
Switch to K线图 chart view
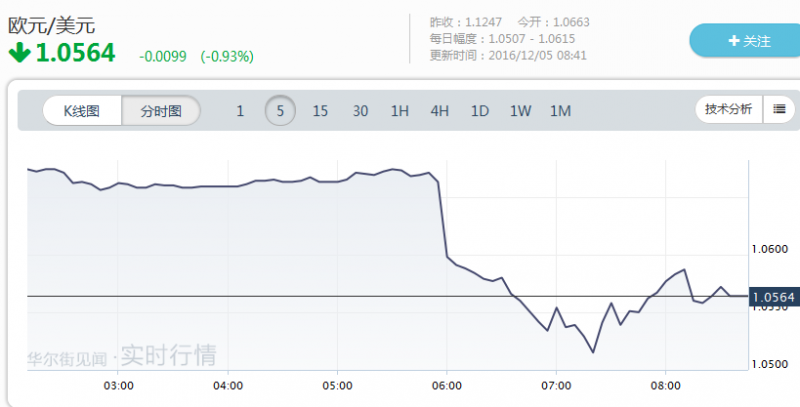click(82, 111)
